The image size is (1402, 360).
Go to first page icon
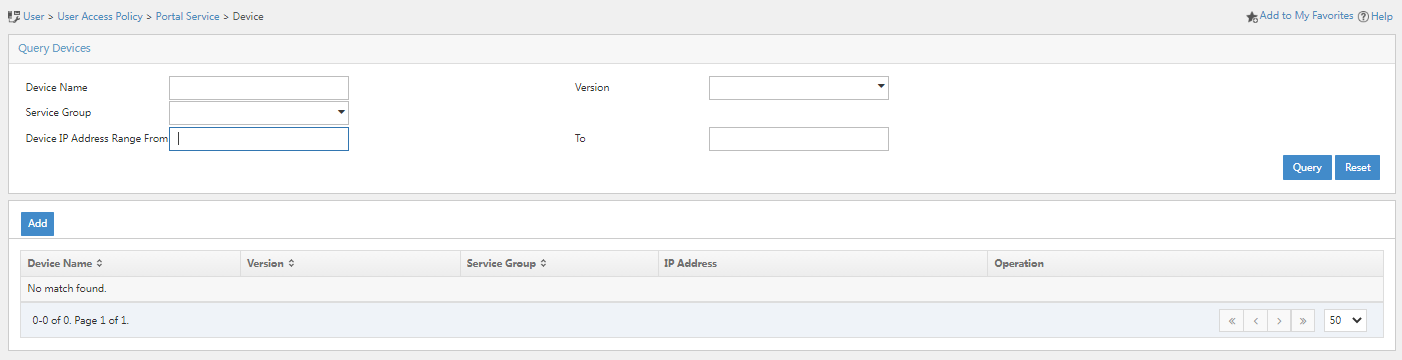[x=1231, y=321]
